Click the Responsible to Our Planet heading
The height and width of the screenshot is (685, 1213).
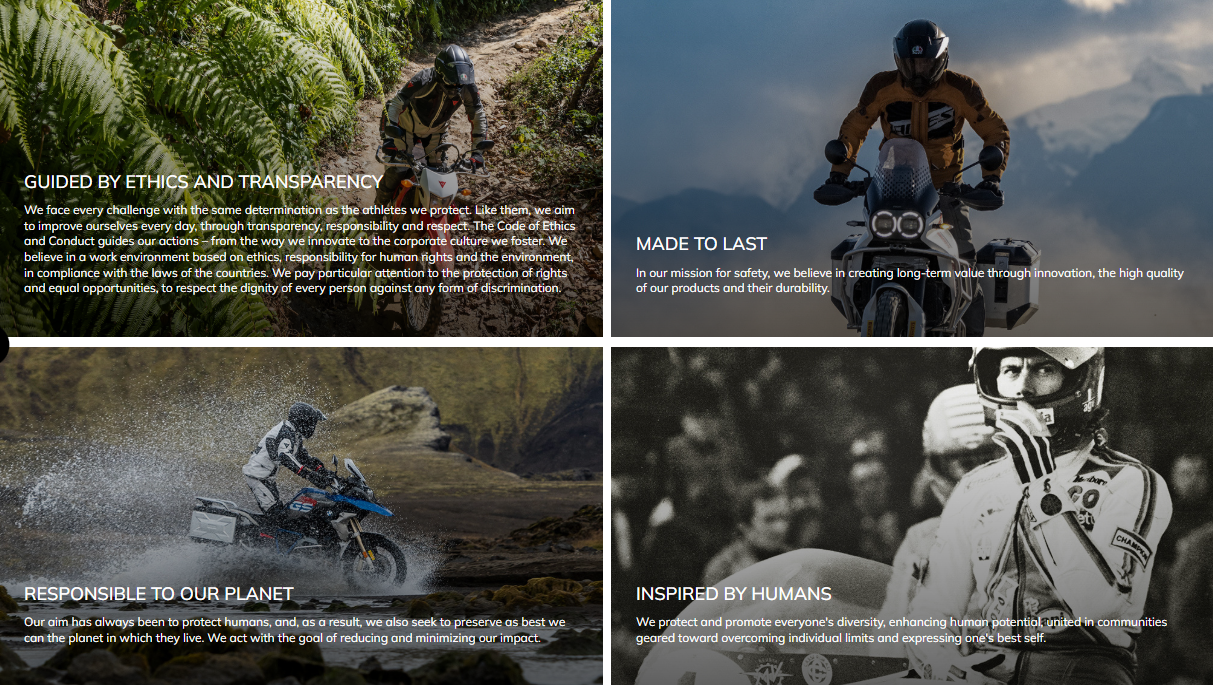(x=159, y=594)
